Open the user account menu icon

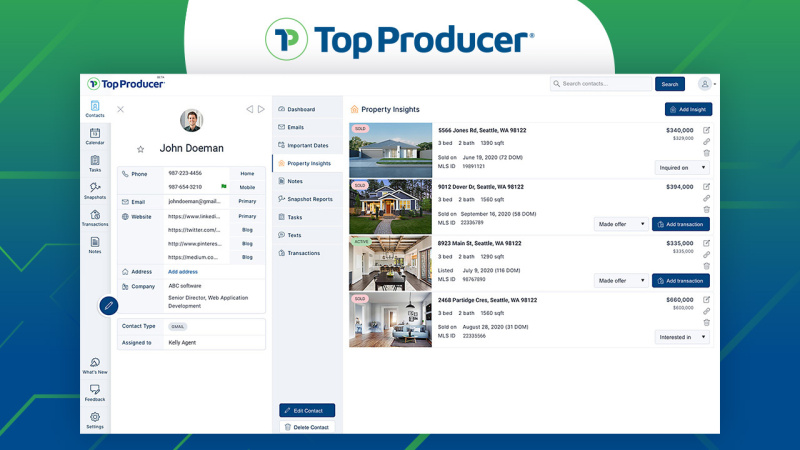[x=705, y=84]
